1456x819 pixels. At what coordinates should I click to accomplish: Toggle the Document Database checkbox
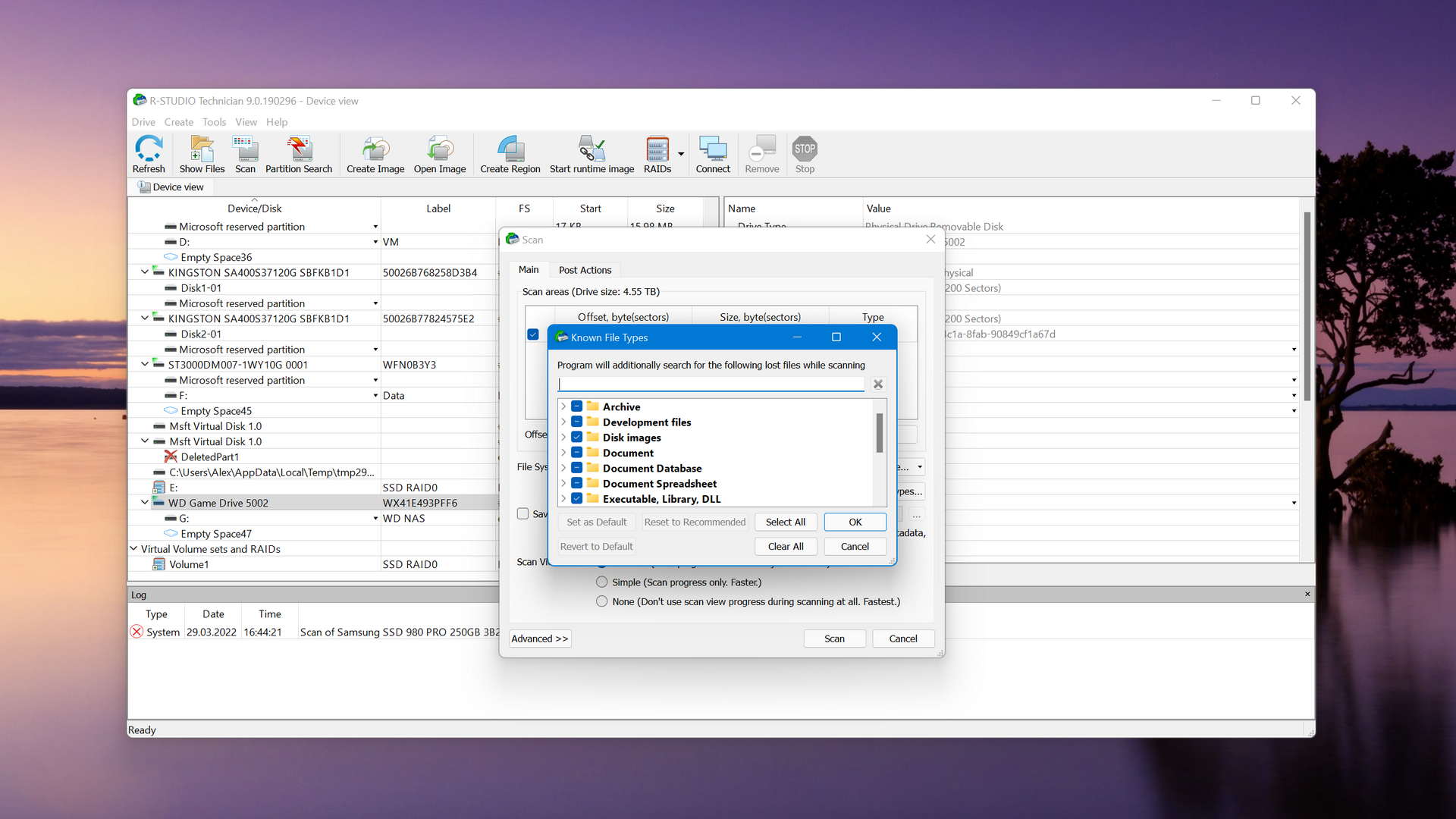click(577, 468)
